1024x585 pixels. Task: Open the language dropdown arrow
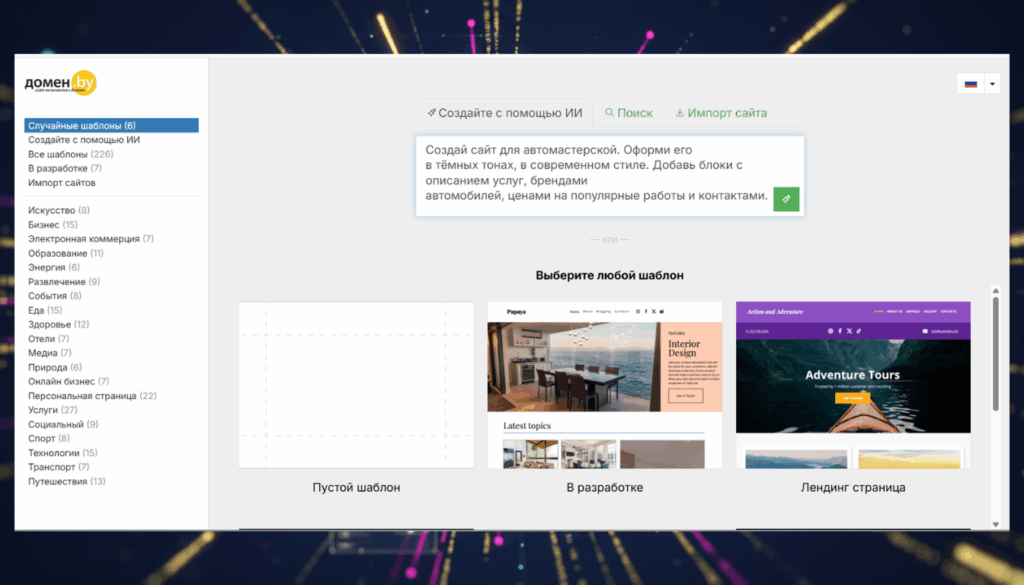pos(992,84)
